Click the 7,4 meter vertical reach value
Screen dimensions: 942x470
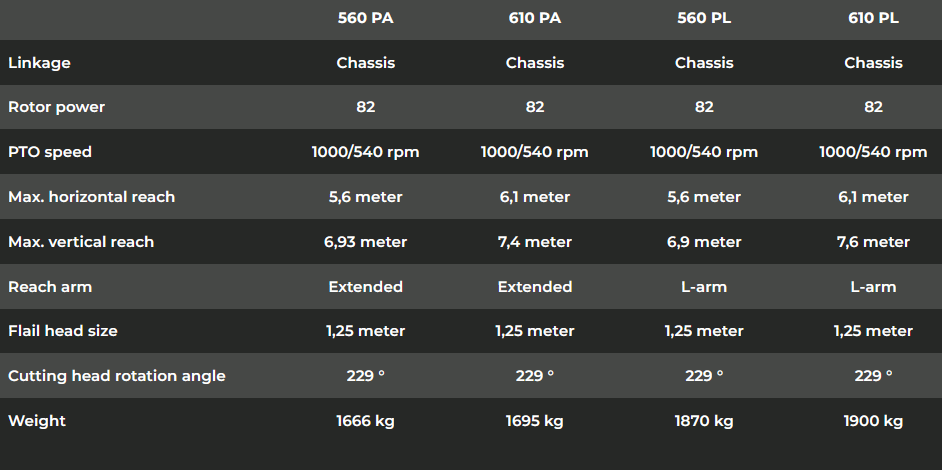535,242
